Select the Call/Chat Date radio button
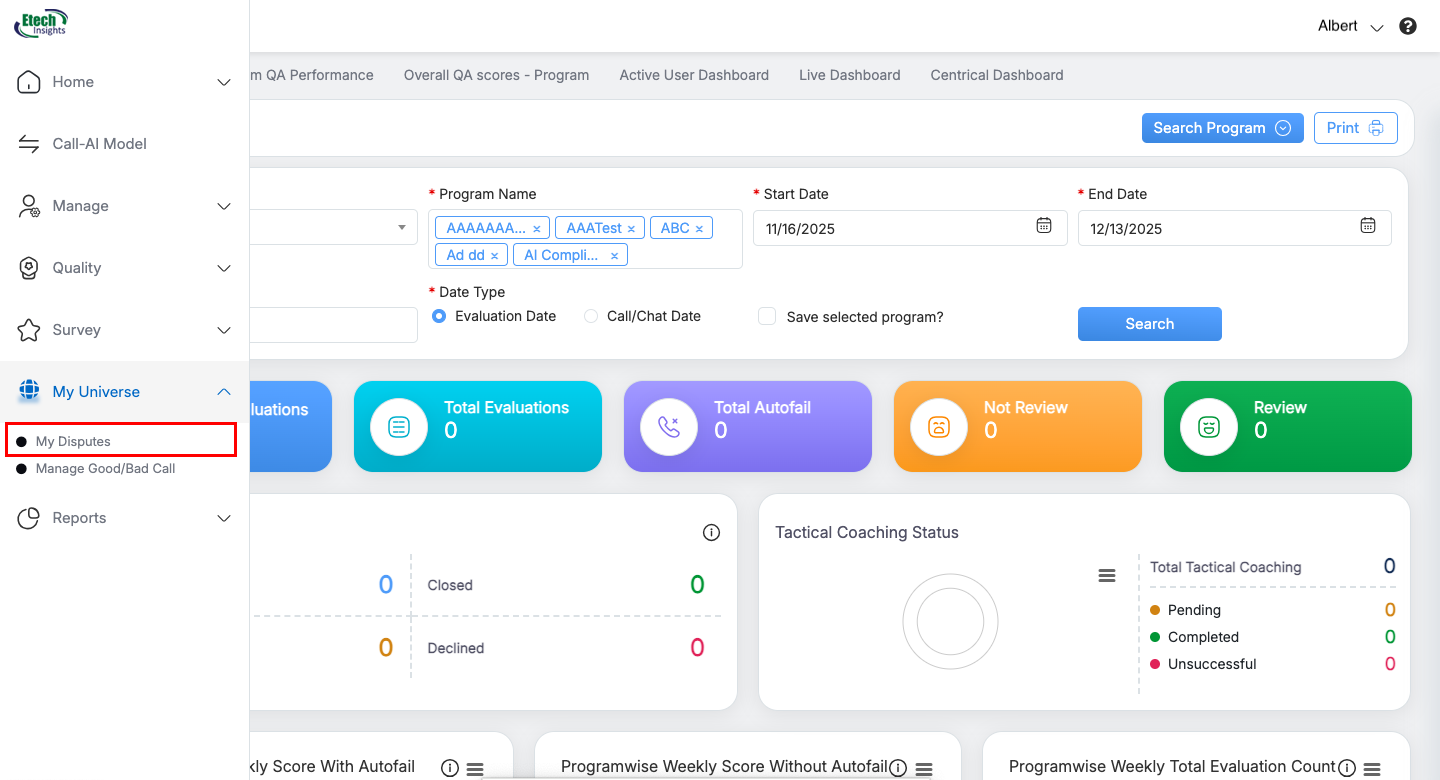This screenshot has height=780, width=1440. [x=591, y=316]
